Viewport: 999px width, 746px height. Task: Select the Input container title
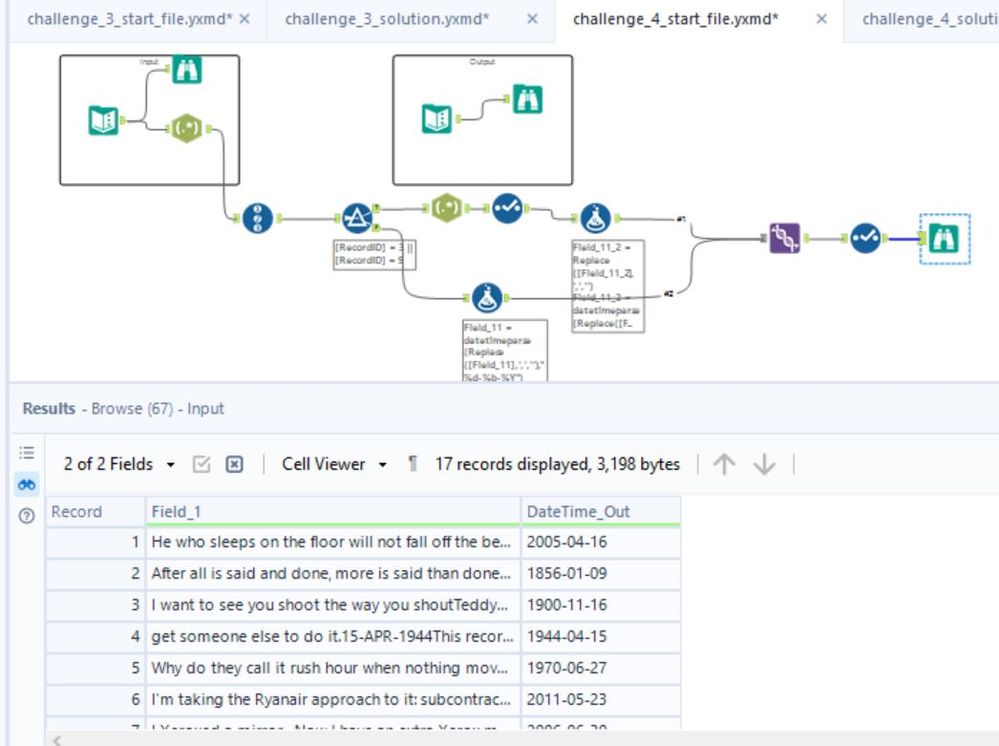click(x=149, y=62)
